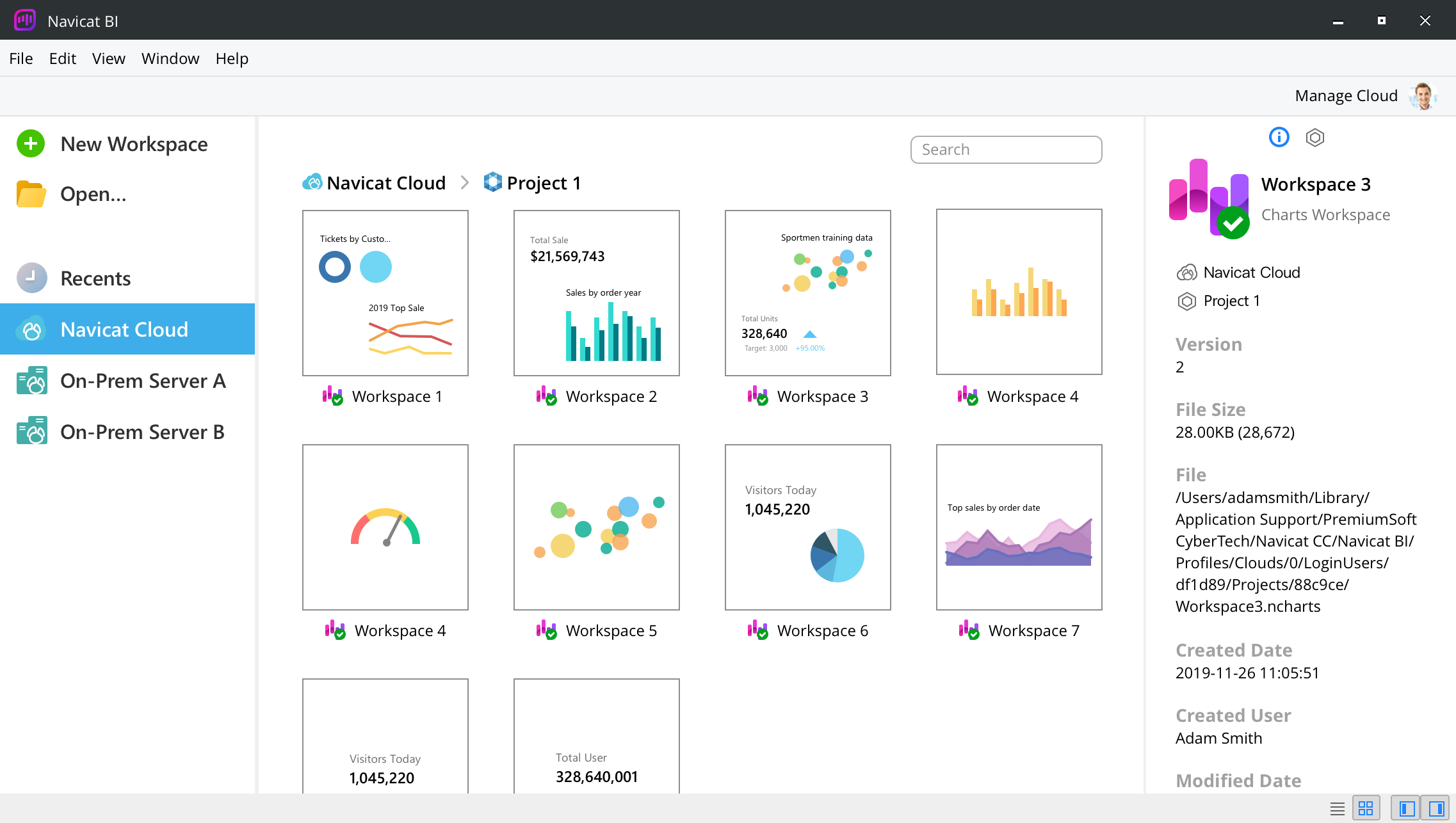Open the Recents list
The image size is (1456, 823).
point(127,278)
